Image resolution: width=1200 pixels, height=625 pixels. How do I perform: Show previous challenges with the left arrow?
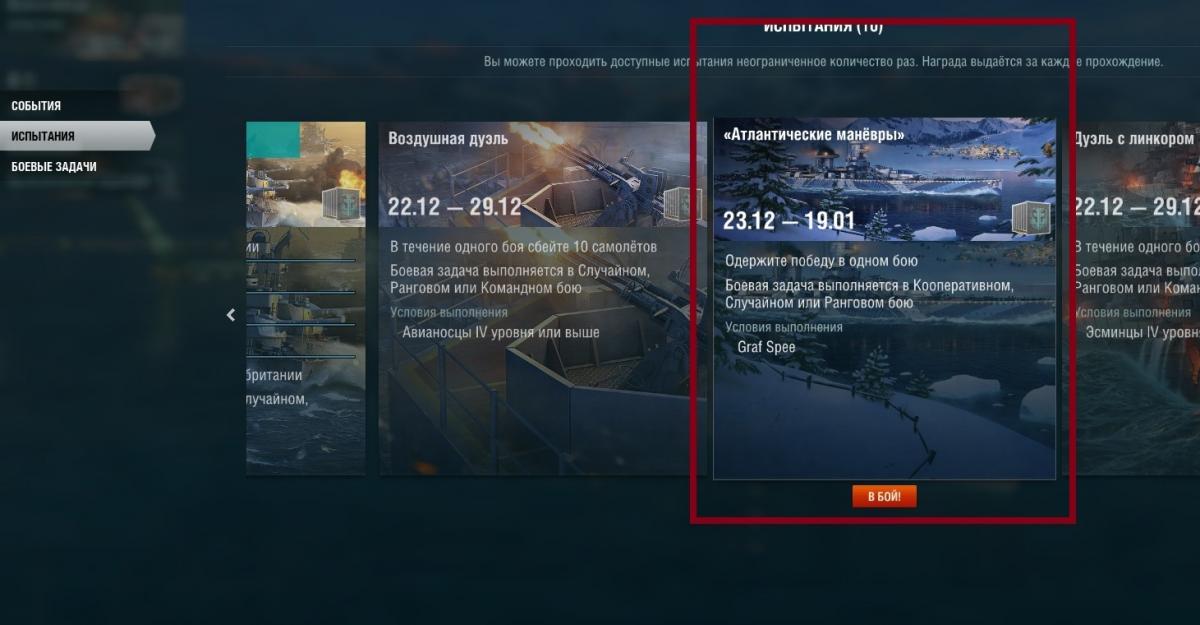pyautogui.click(x=231, y=315)
